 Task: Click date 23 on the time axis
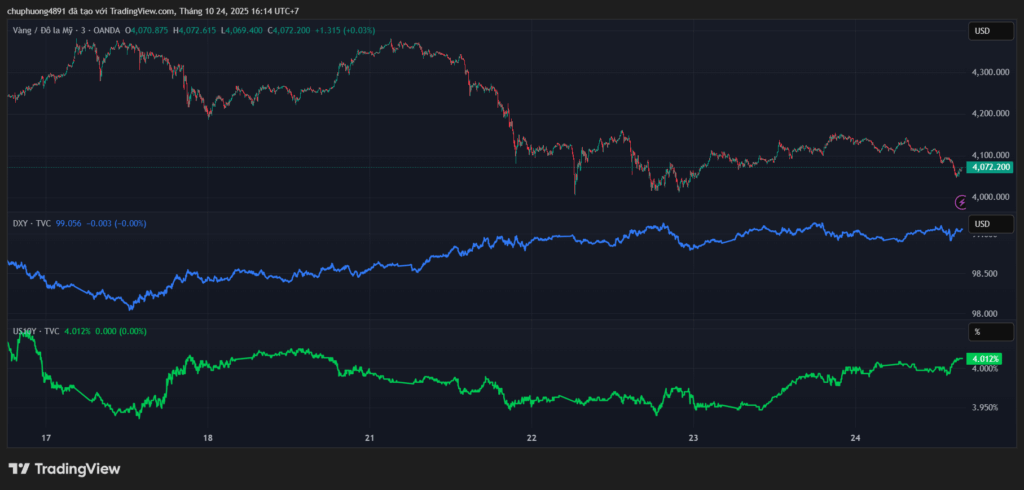coord(693,438)
